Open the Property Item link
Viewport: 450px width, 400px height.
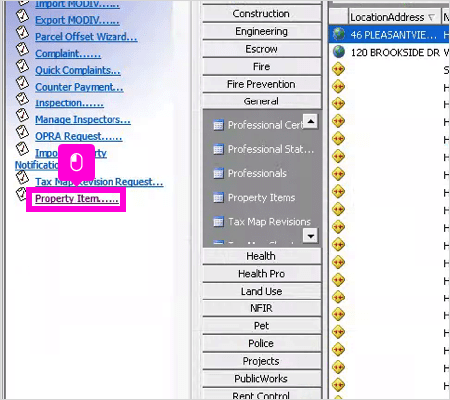(x=77, y=199)
